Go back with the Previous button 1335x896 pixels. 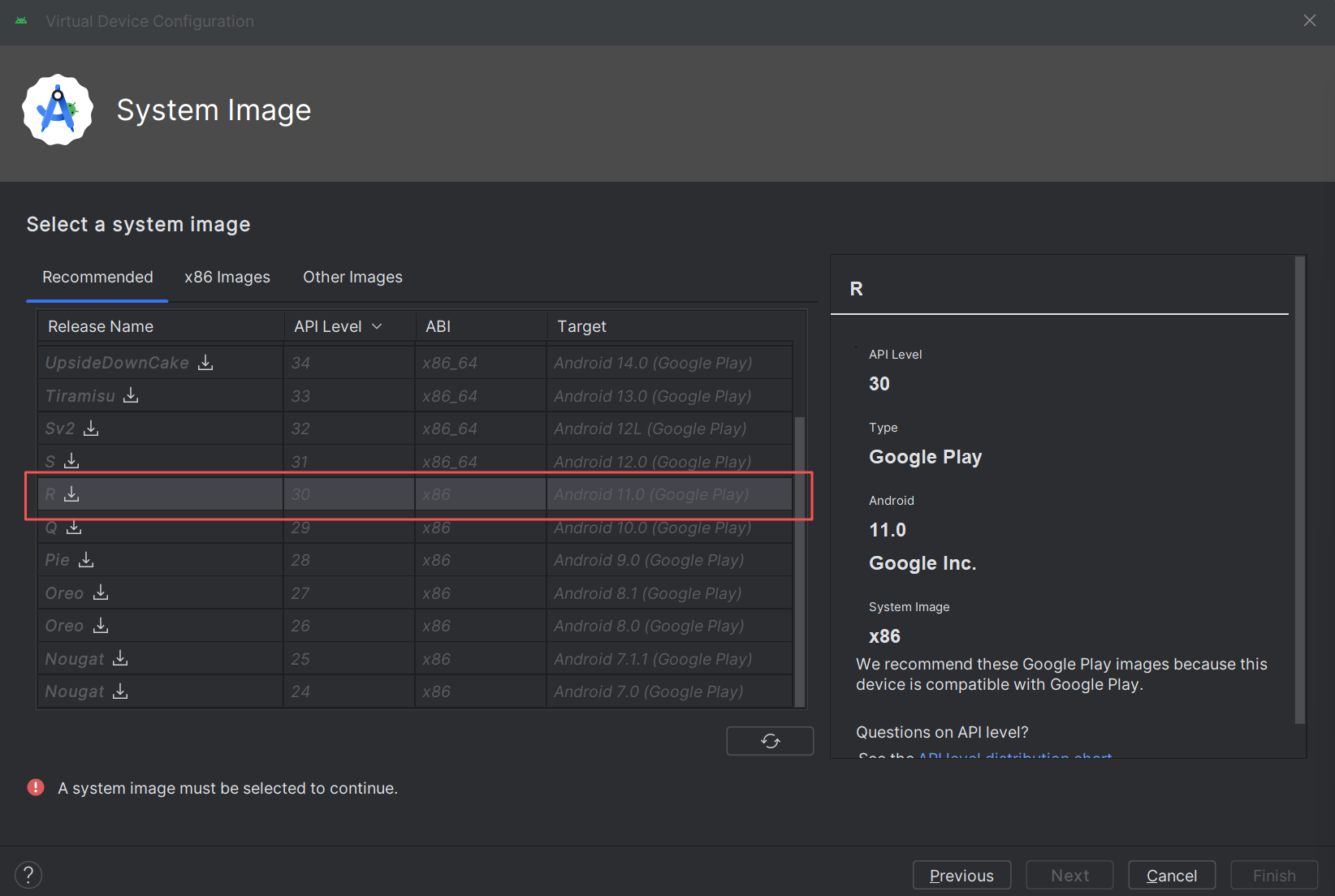(961, 875)
